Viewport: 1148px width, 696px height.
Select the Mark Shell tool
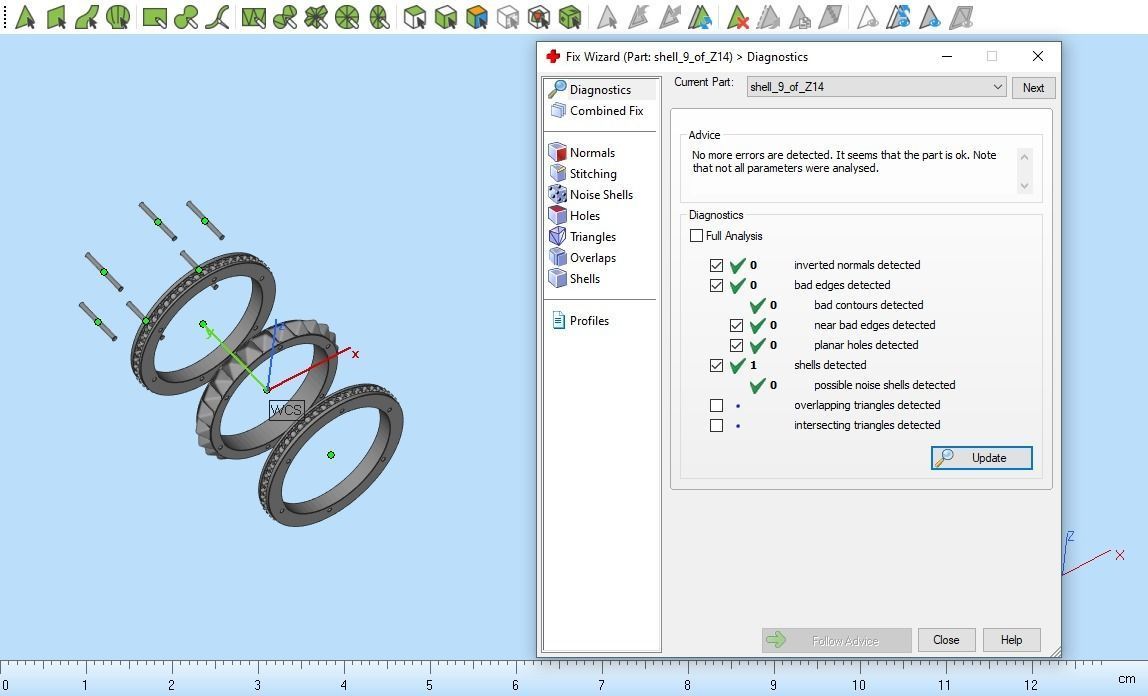click(117, 17)
